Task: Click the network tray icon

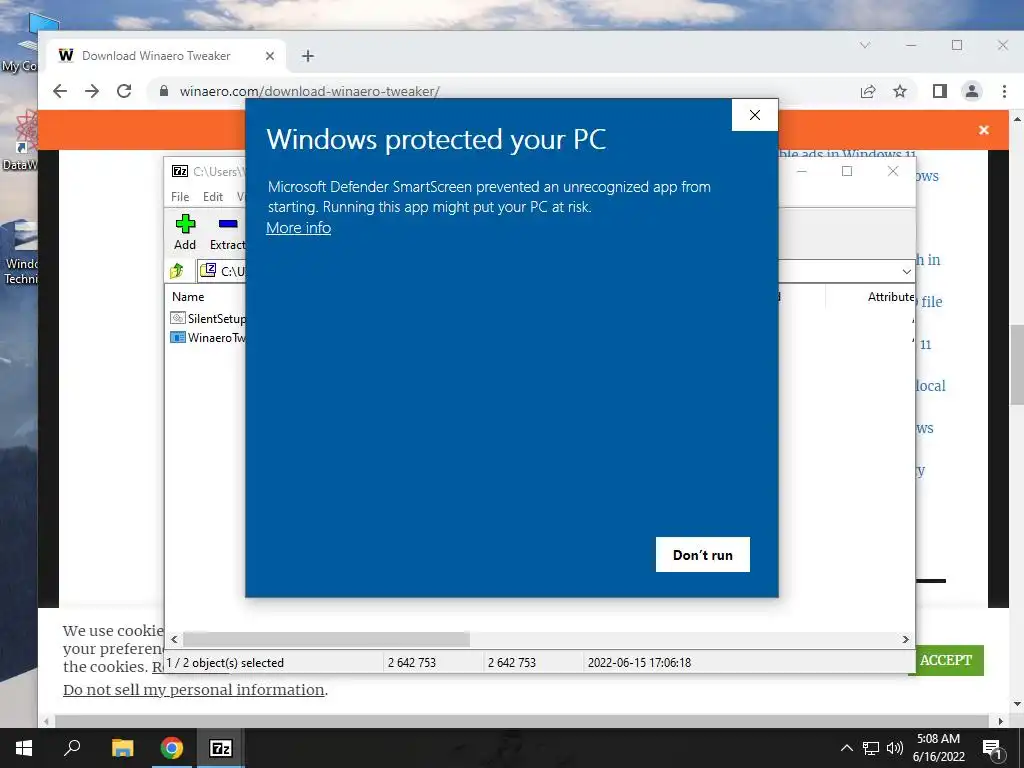Action: [871, 748]
